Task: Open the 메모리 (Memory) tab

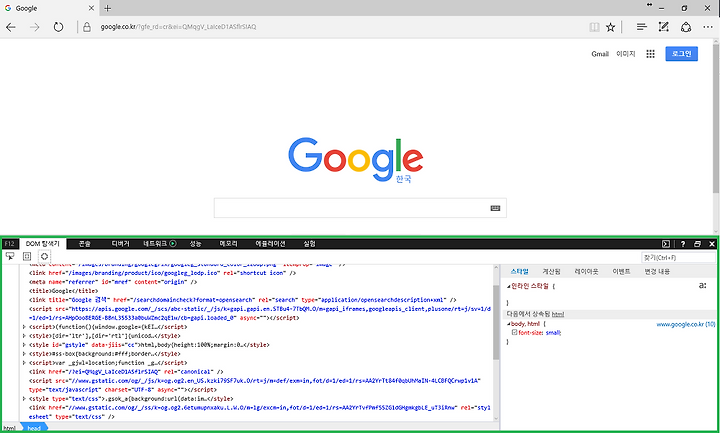Action: [x=228, y=244]
